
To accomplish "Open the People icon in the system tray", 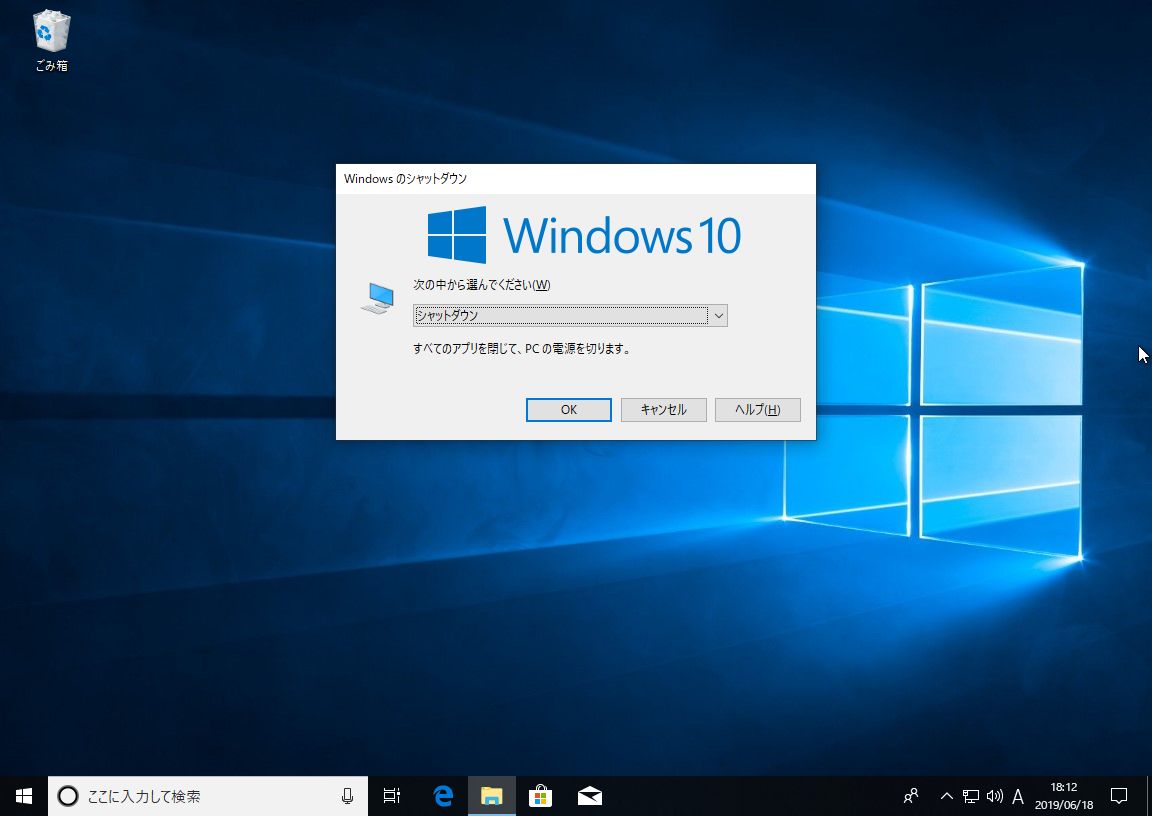I will click(911, 796).
